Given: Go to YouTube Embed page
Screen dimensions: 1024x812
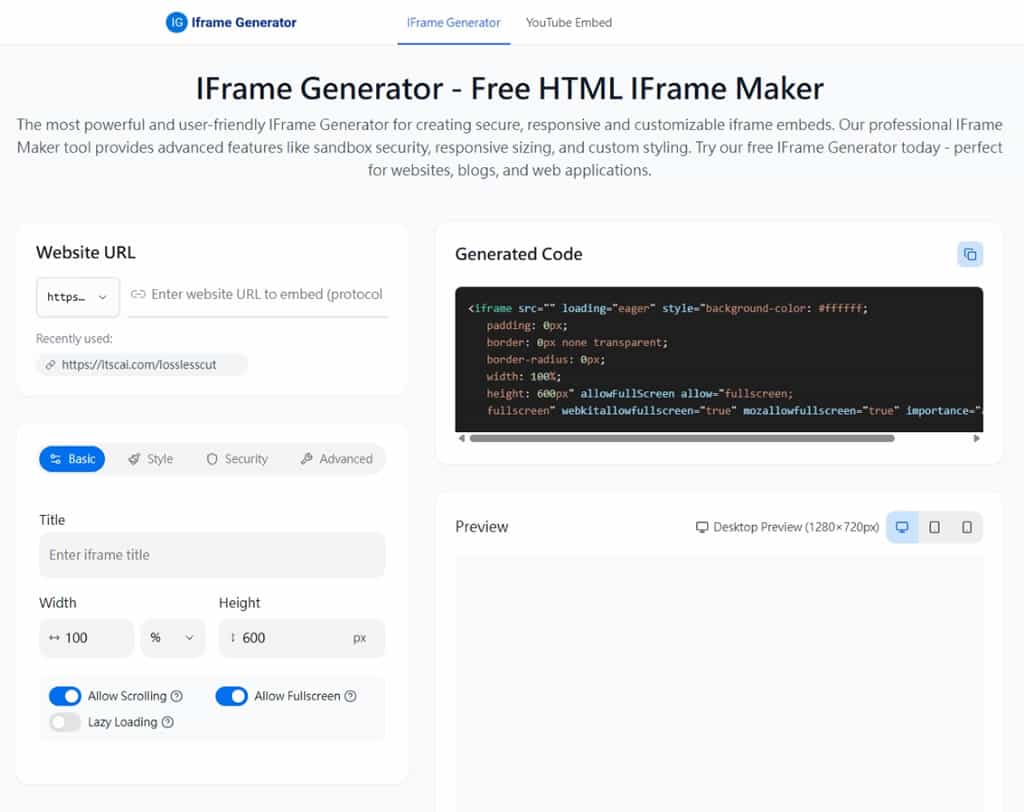Looking at the screenshot, I should click(x=568, y=22).
